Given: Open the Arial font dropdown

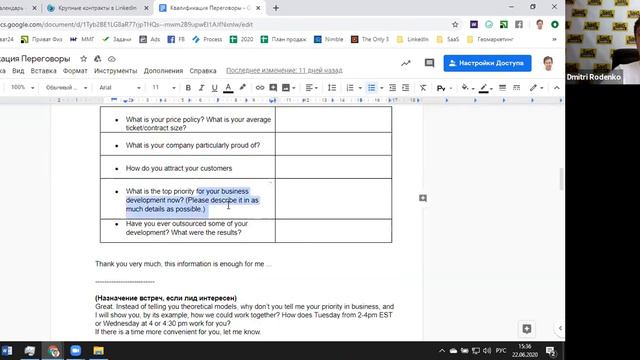Looking at the screenshot, I should pyautogui.click(x=120, y=87).
